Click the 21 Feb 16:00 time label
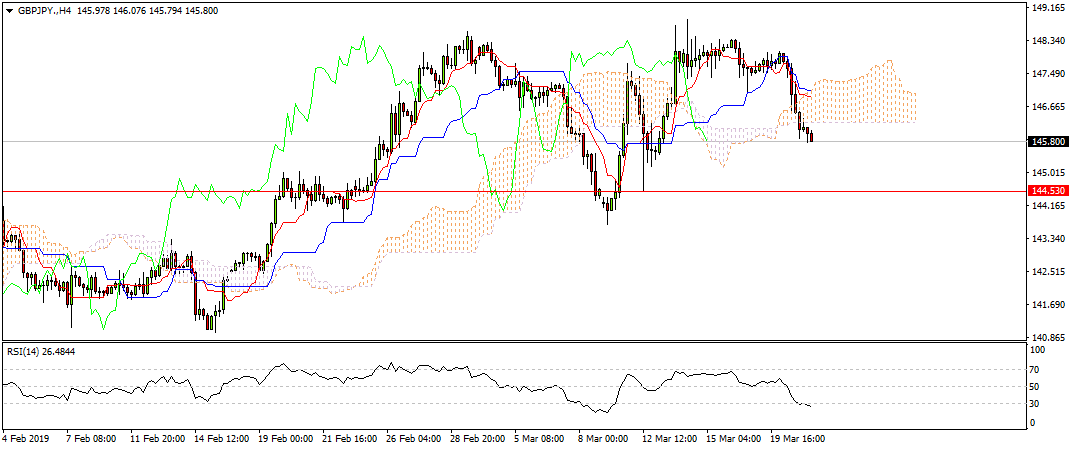Image resolution: width=1072 pixels, height=450 pixels. pyautogui.click(x=350, y=438)
